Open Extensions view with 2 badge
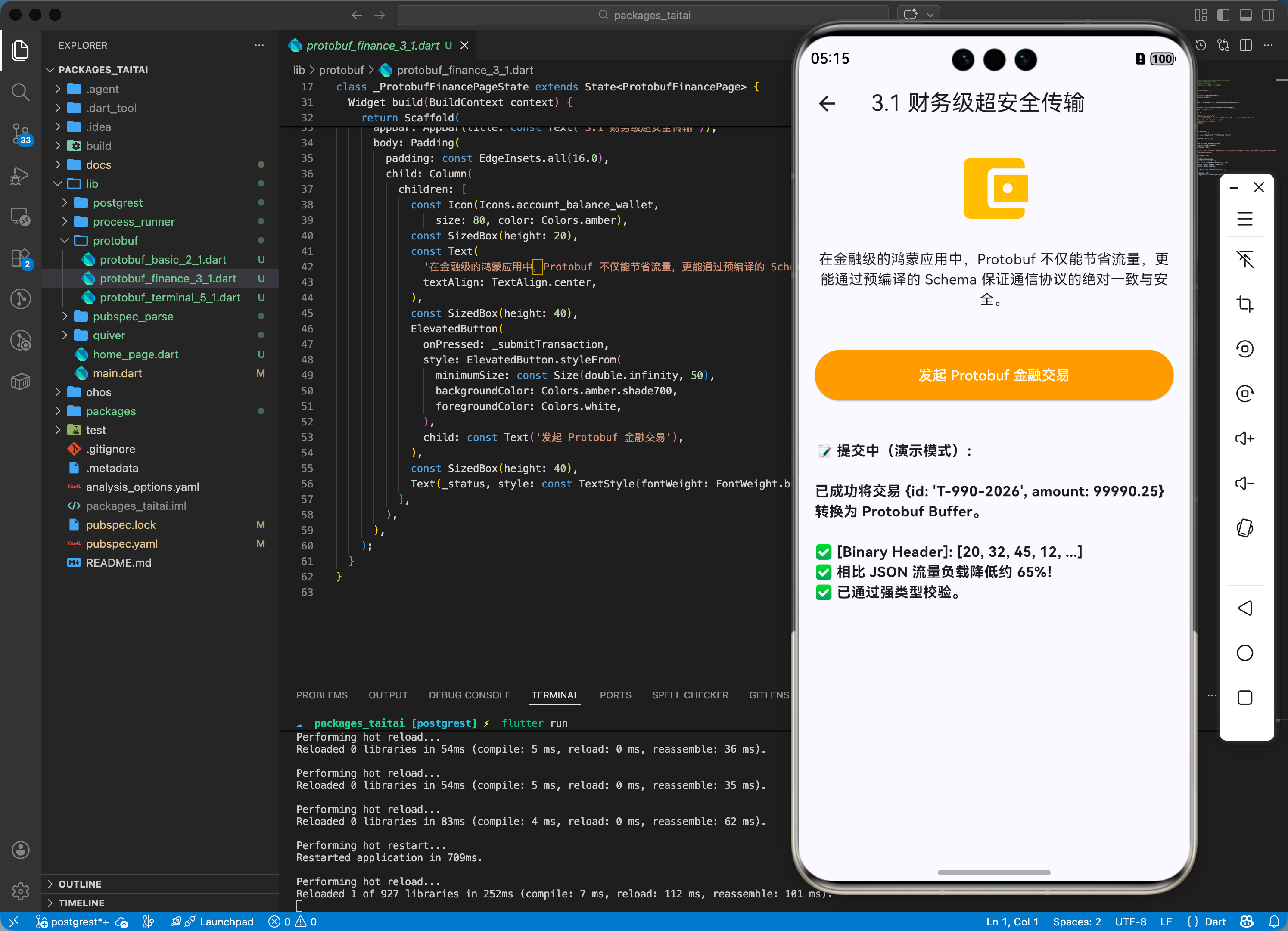Viewport: 1288px width, 931px height. (20, 258)
